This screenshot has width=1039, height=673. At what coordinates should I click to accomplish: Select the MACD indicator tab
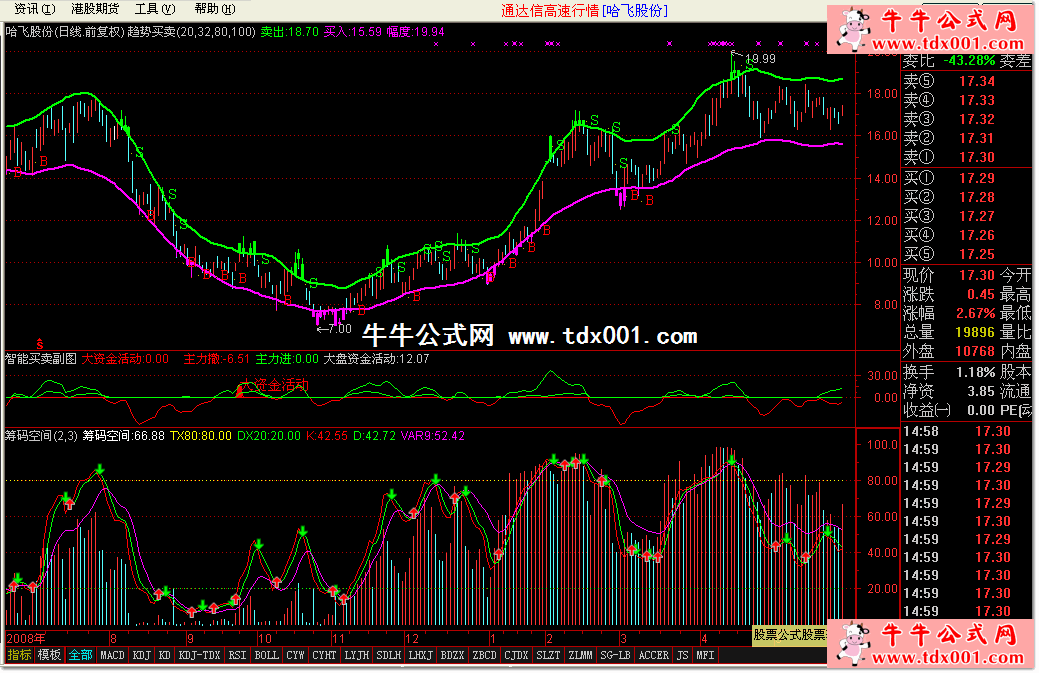112,655
